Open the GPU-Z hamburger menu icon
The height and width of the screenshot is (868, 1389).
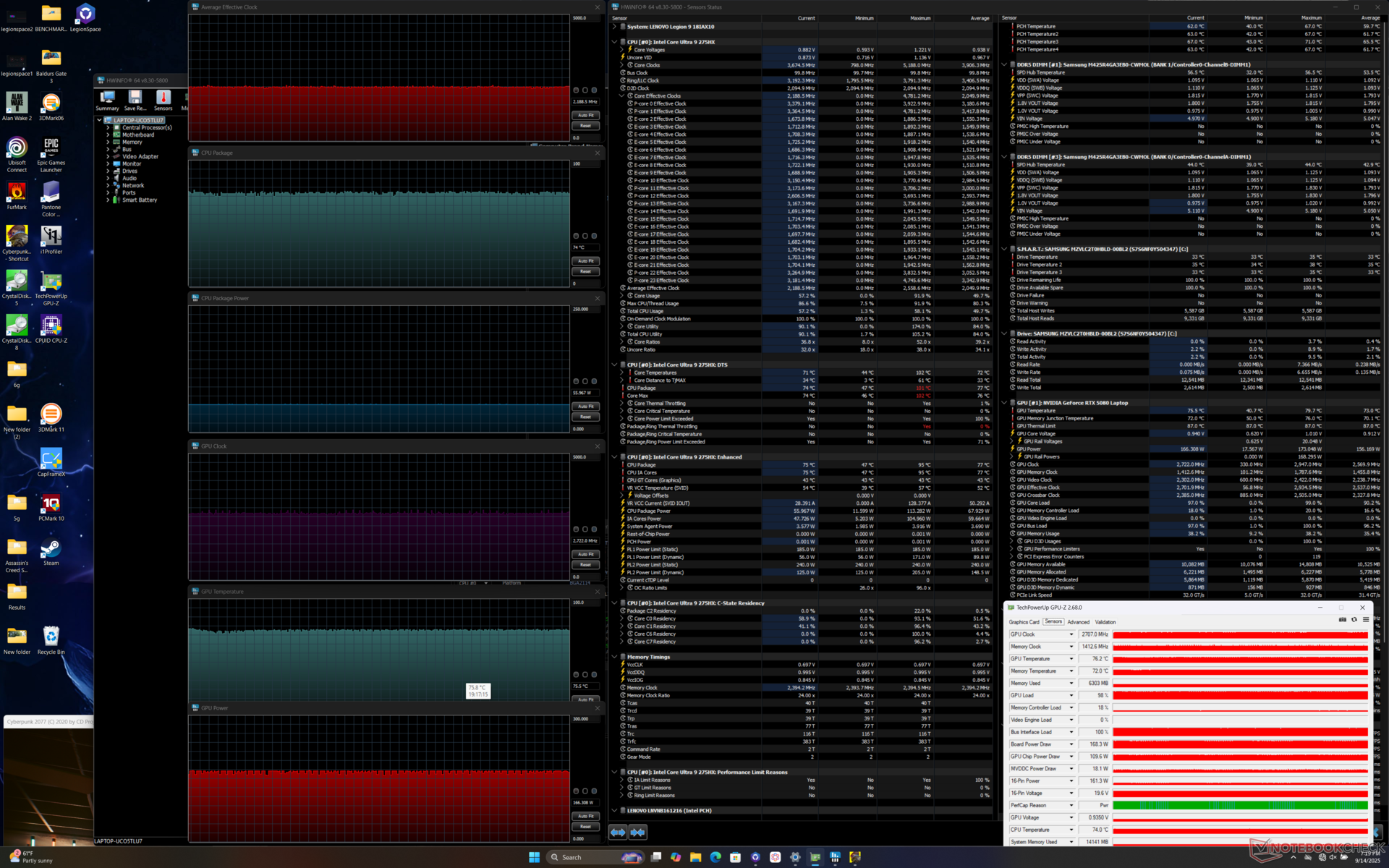click(1366, 620)
